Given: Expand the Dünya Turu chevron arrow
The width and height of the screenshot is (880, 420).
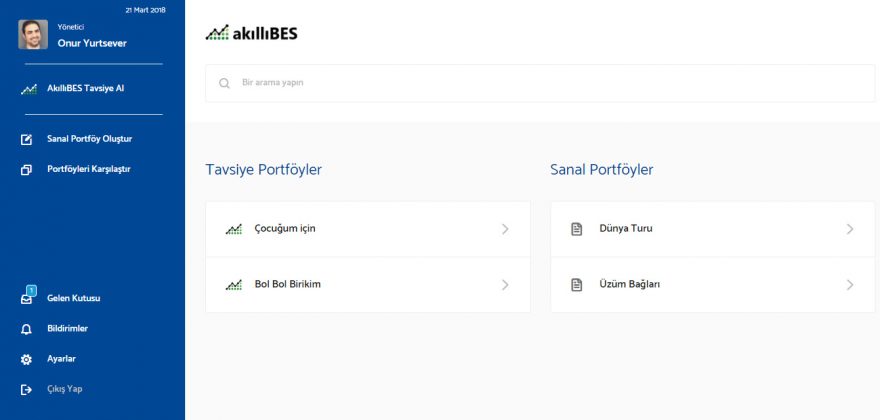Looking at the screenshot, I should (x=850, y=229).
